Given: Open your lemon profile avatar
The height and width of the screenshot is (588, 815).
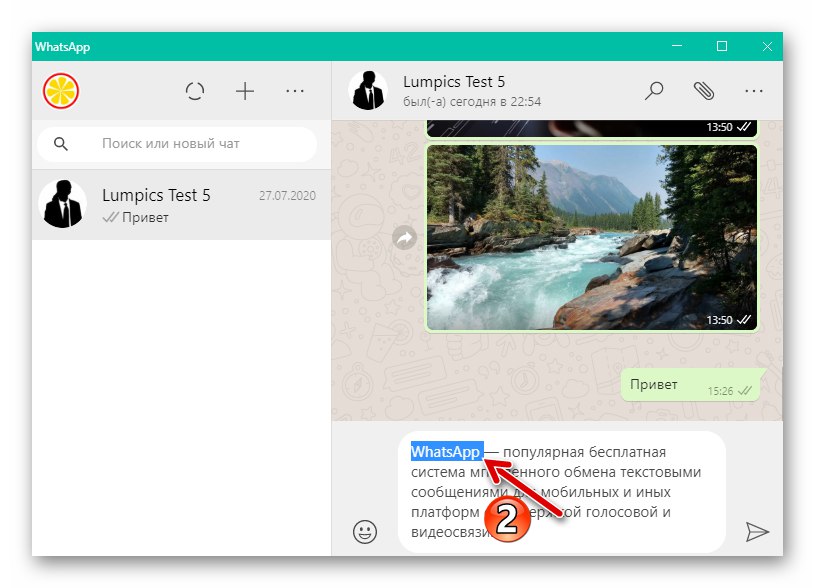Looking at the screenshot, I should click(61, 91).
